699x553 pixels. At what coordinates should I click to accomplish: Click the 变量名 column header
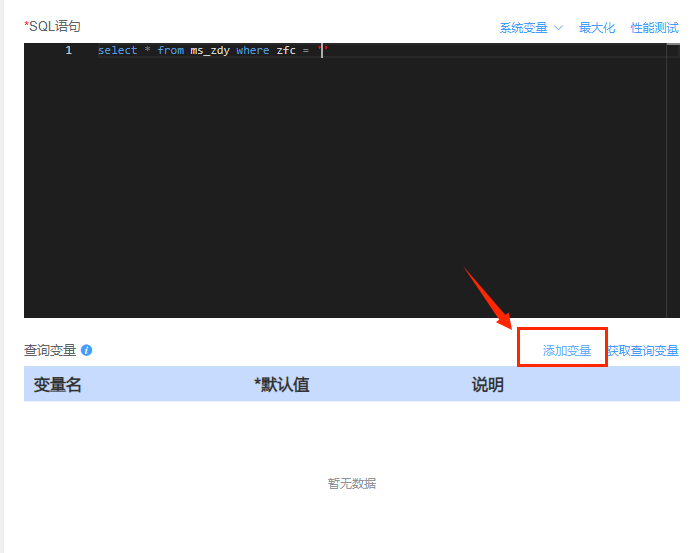click(x=58, y=384)
